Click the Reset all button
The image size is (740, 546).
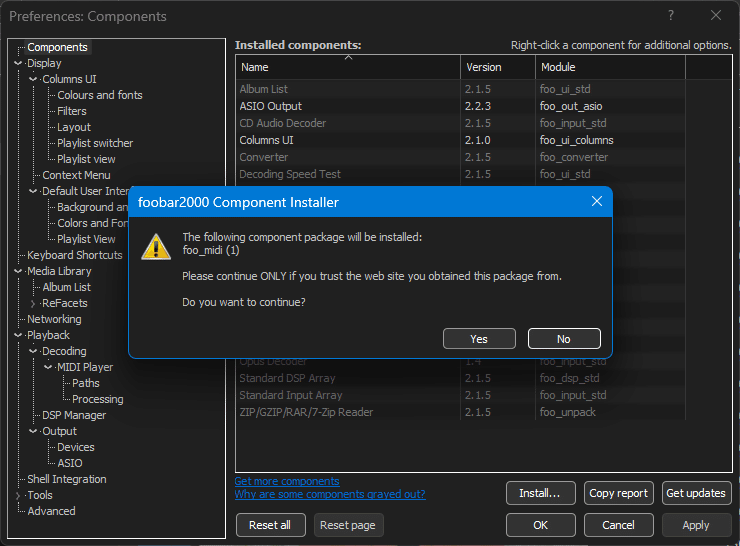click(270, 525)
